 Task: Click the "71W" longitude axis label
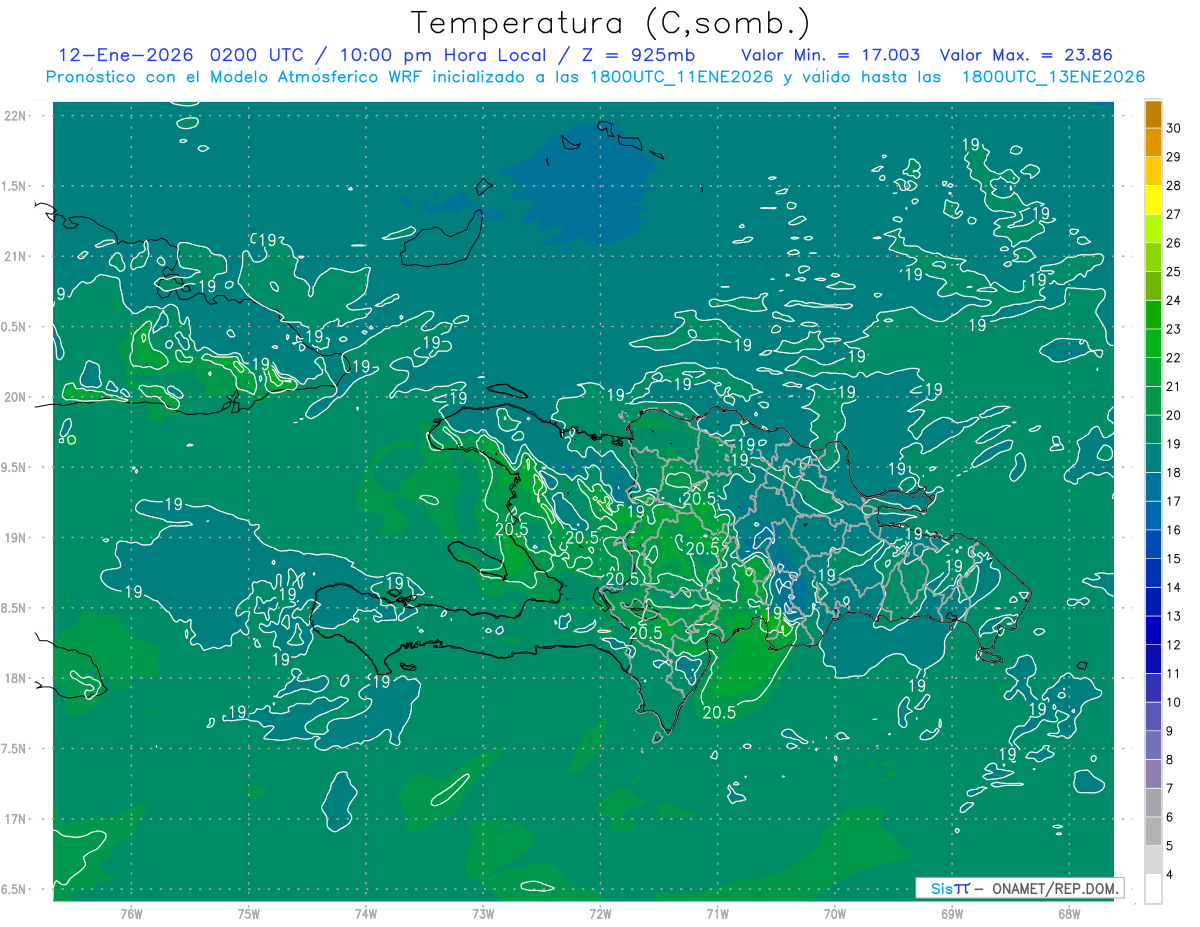pos(717,914)
